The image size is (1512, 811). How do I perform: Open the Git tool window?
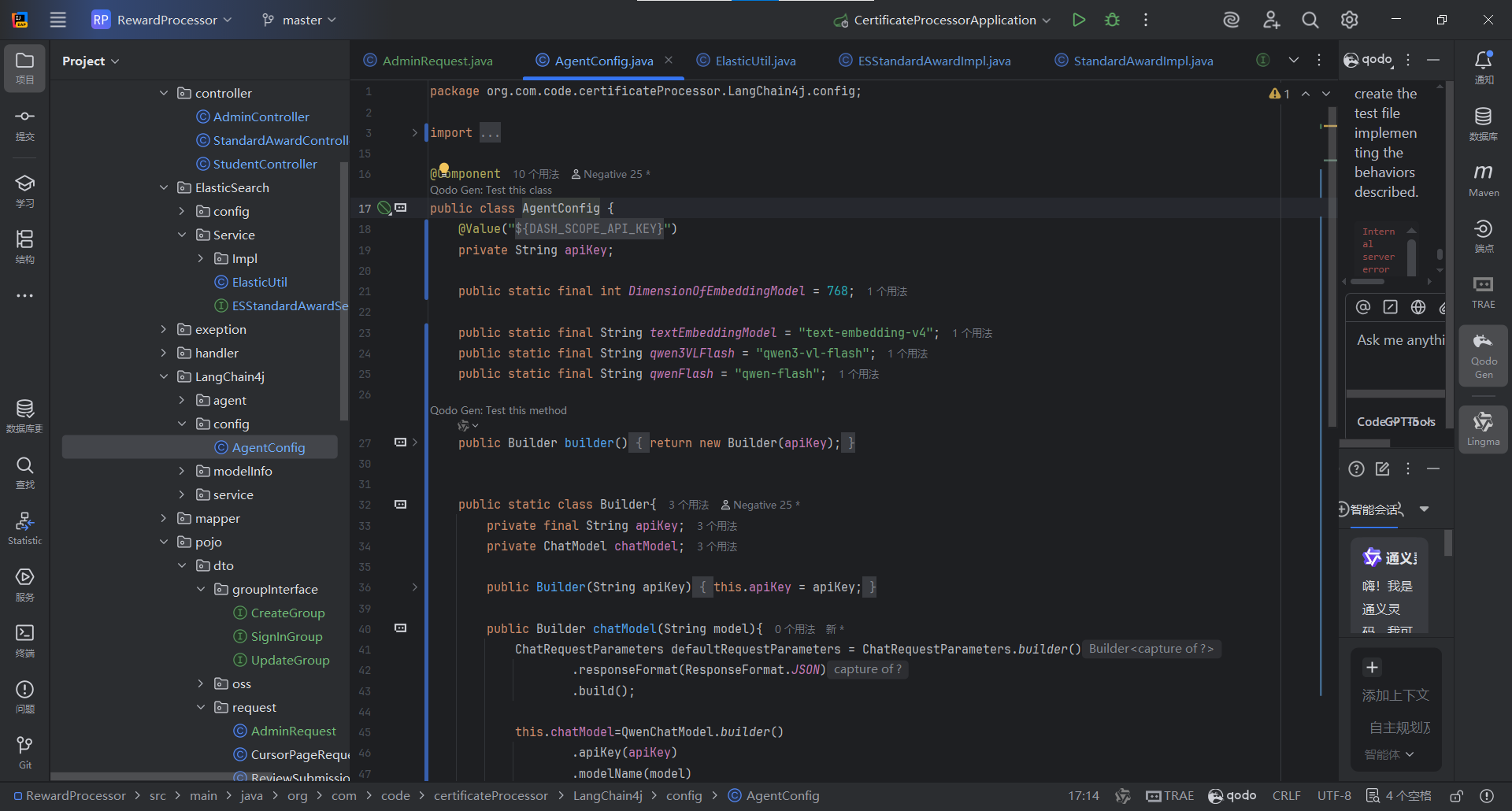(x=24, y=753)
